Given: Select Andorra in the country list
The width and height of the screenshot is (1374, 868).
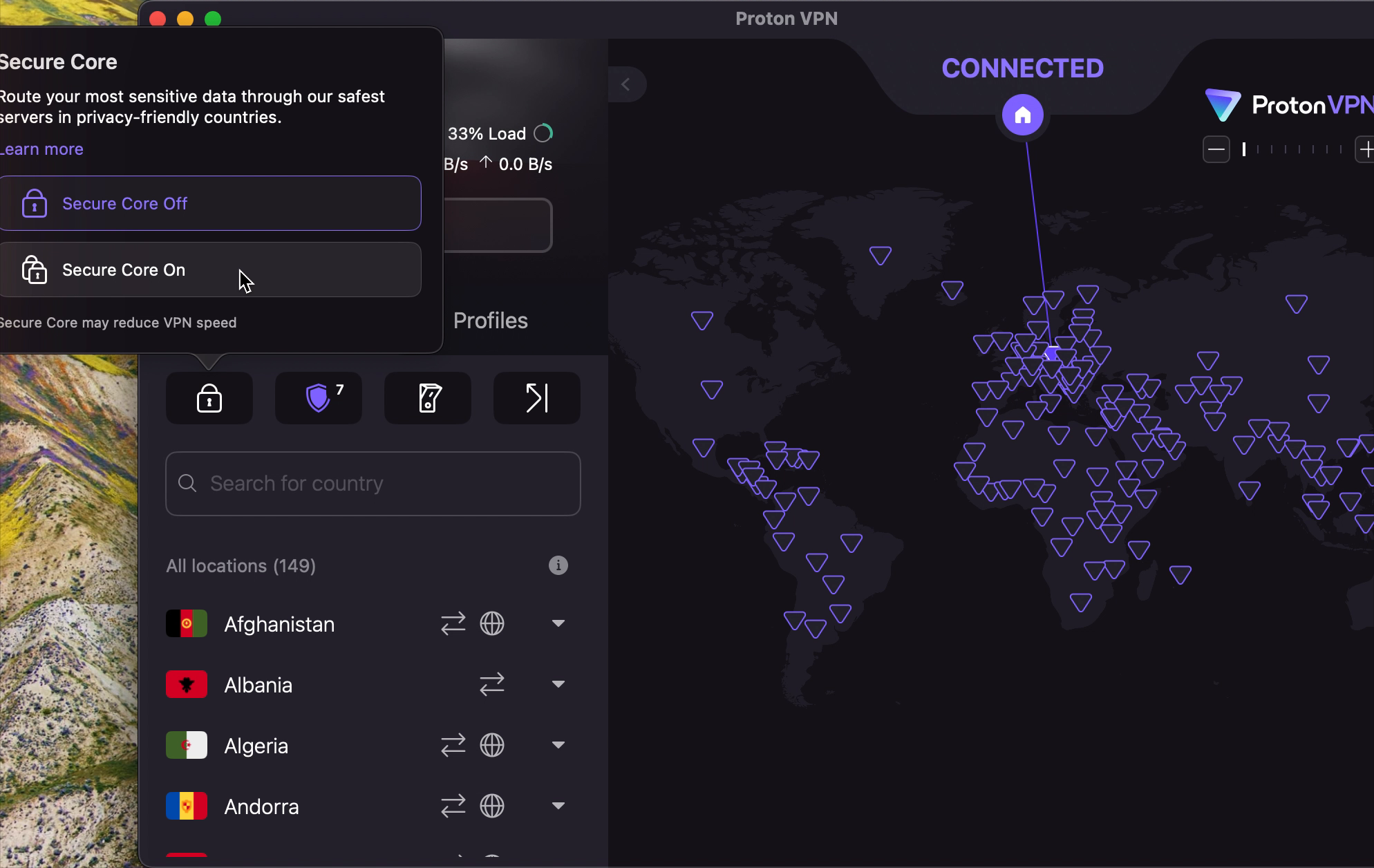Looking at the screenshot, I should (373, 806).
